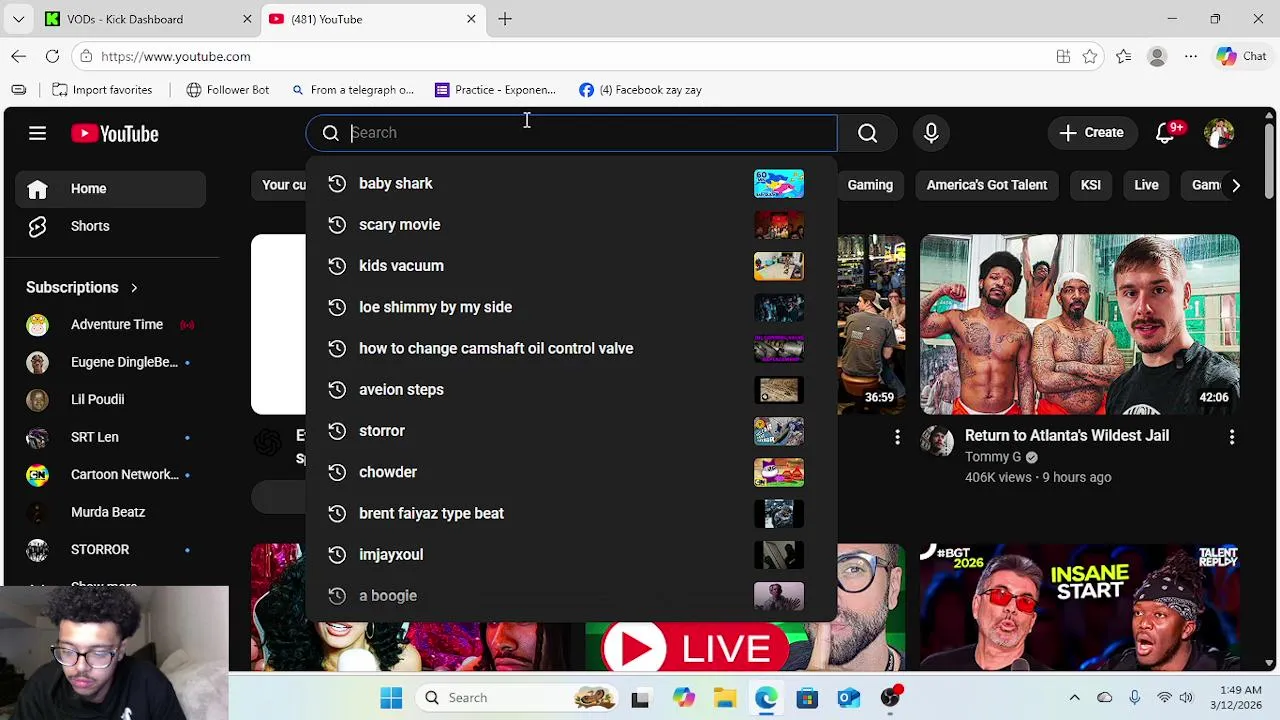Select 'brent faiyaz type beat' suggestion
Screen dimensions: 1280x720
(x=571, y=513)
